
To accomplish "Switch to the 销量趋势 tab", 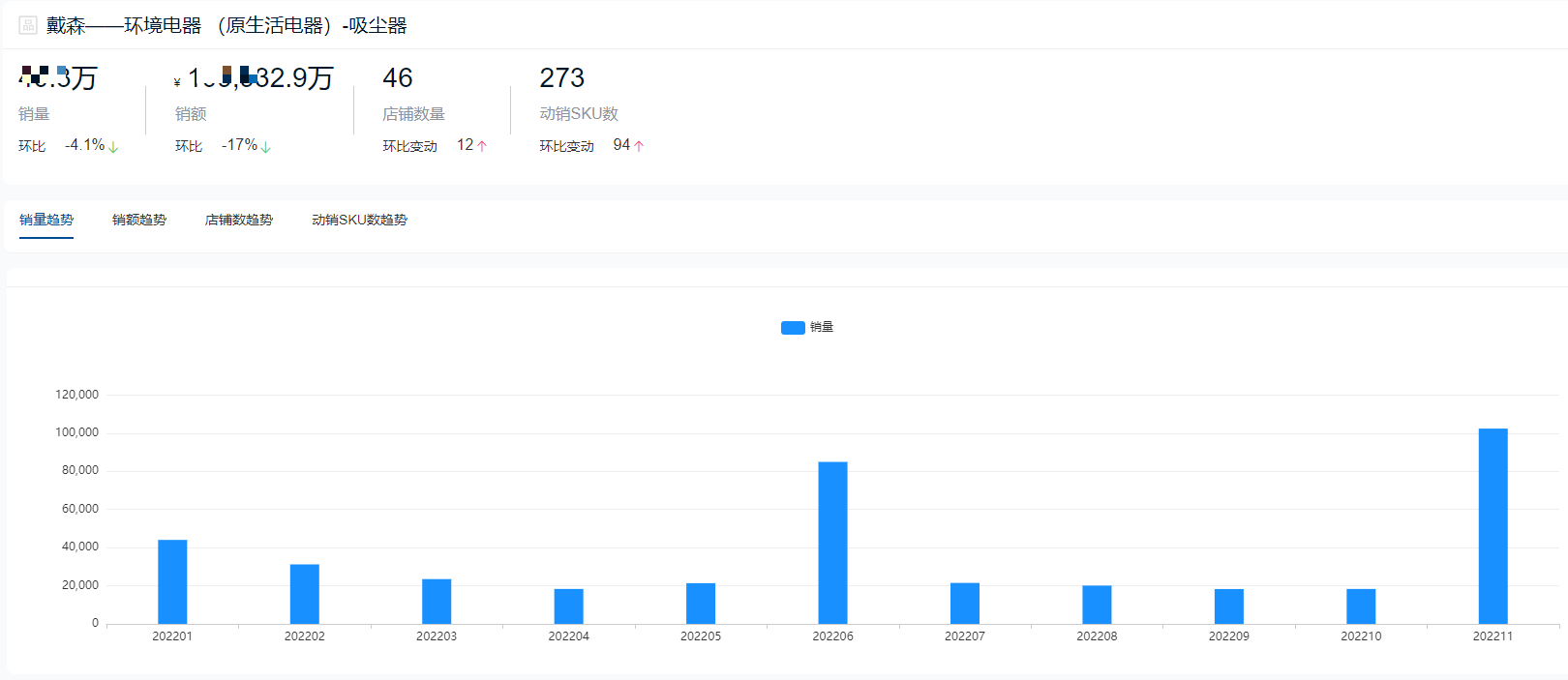I will [x=46, y=220].
